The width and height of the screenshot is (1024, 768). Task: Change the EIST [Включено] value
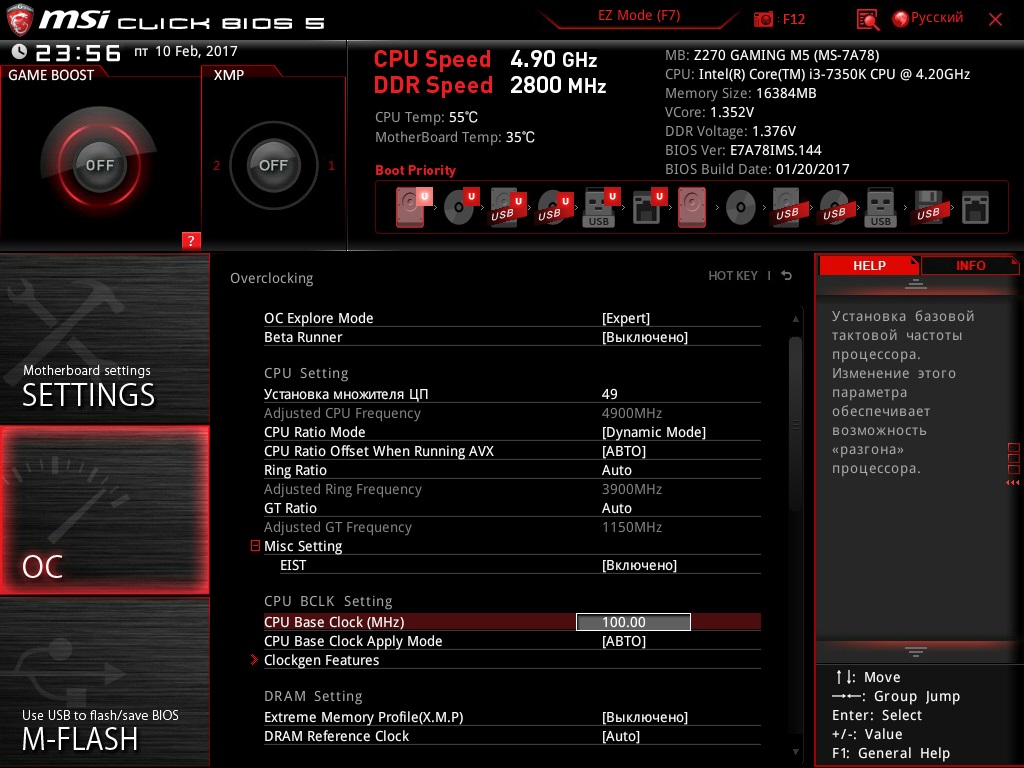coord(639,565)
